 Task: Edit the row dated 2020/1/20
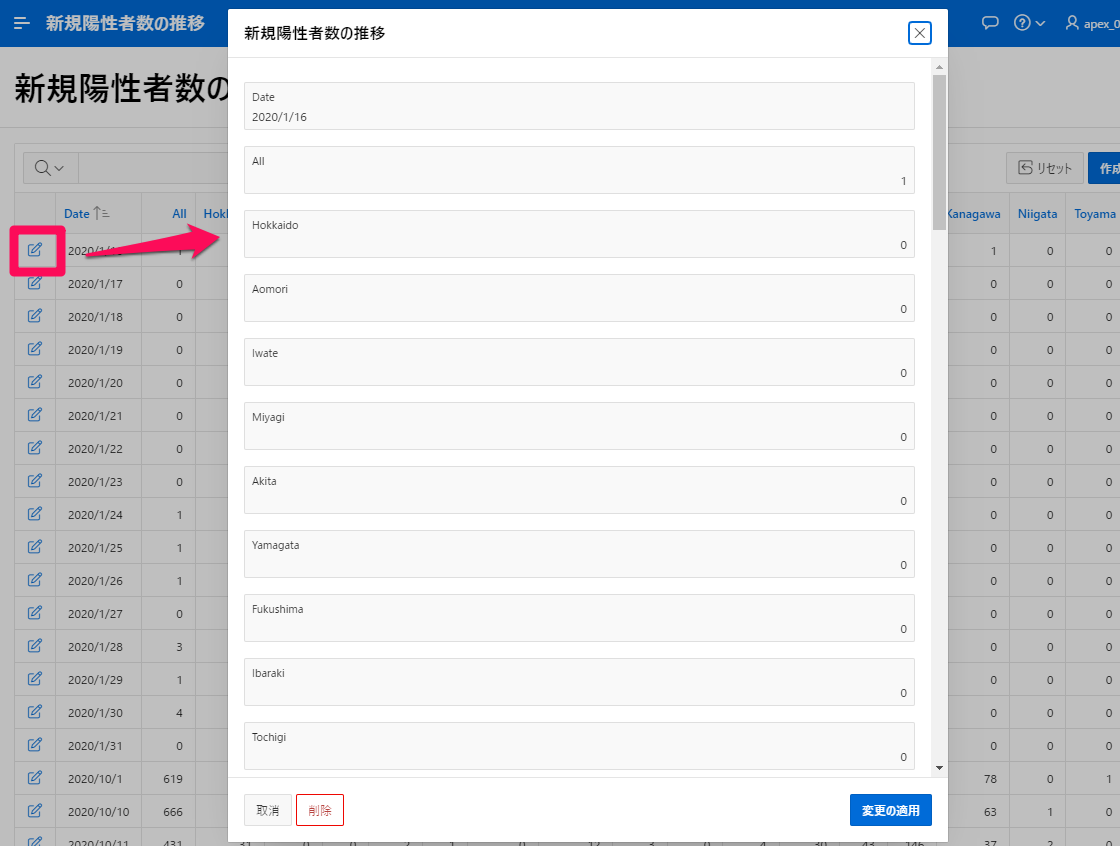tap(34, 382)
